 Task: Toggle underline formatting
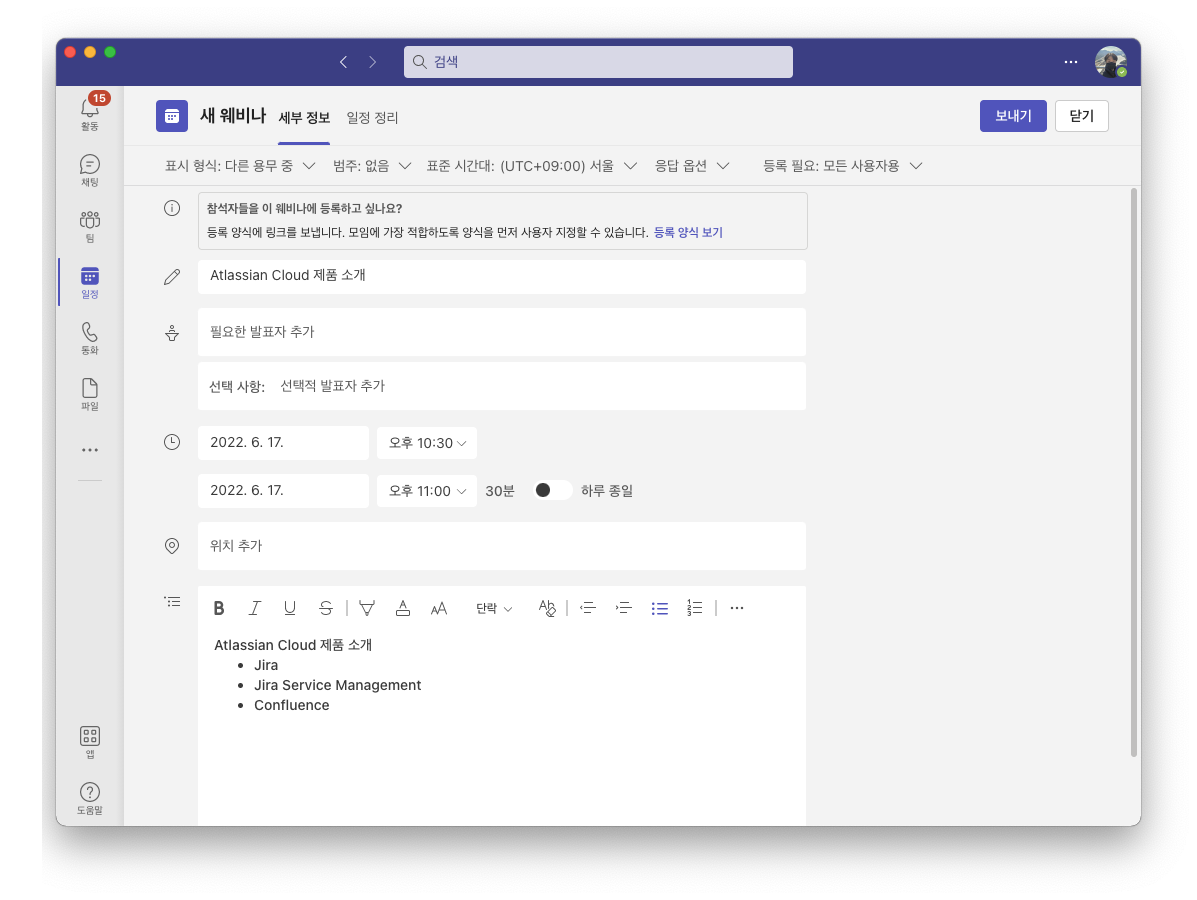coord(290,608)
